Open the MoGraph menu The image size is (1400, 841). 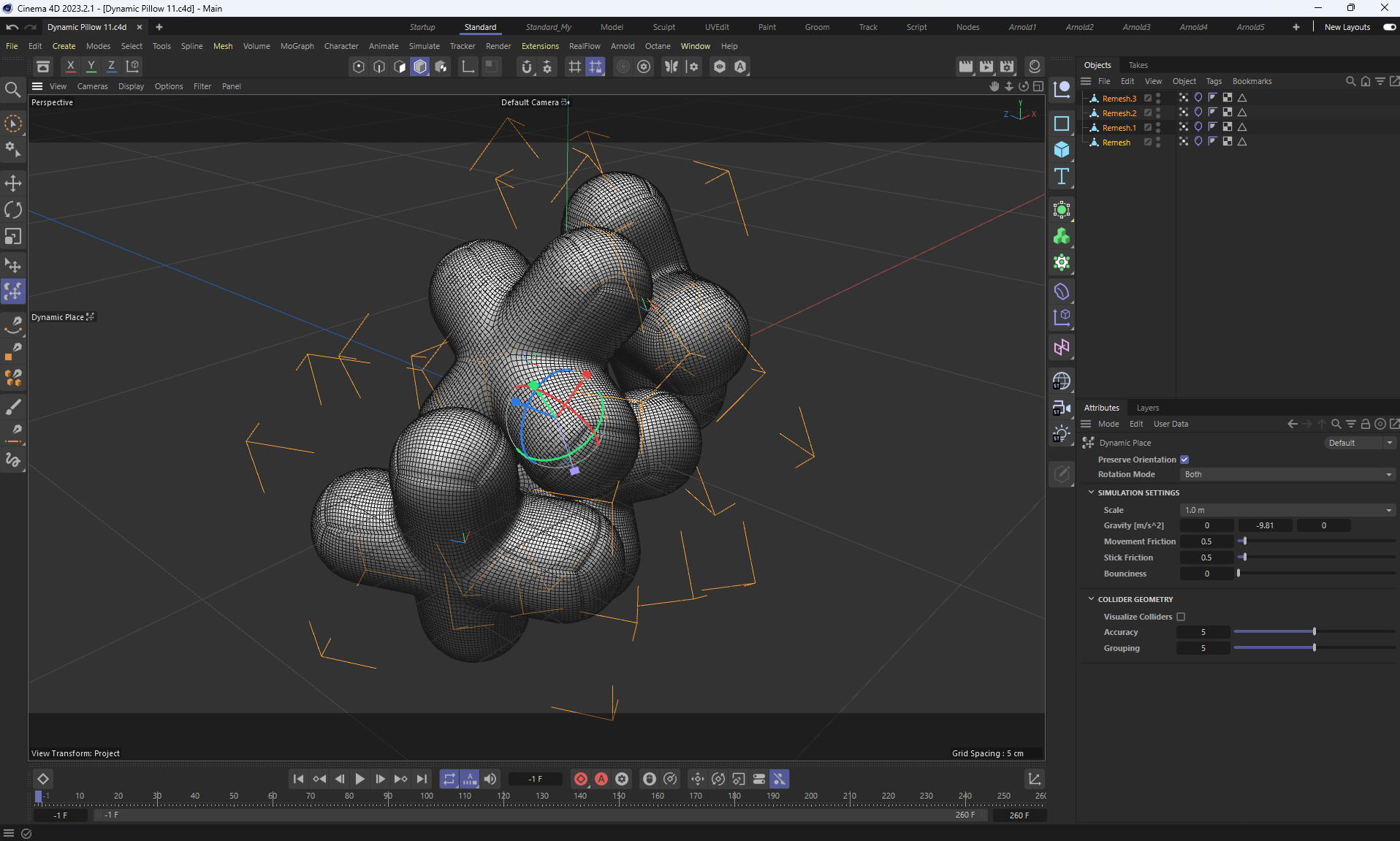coord(297,46)
